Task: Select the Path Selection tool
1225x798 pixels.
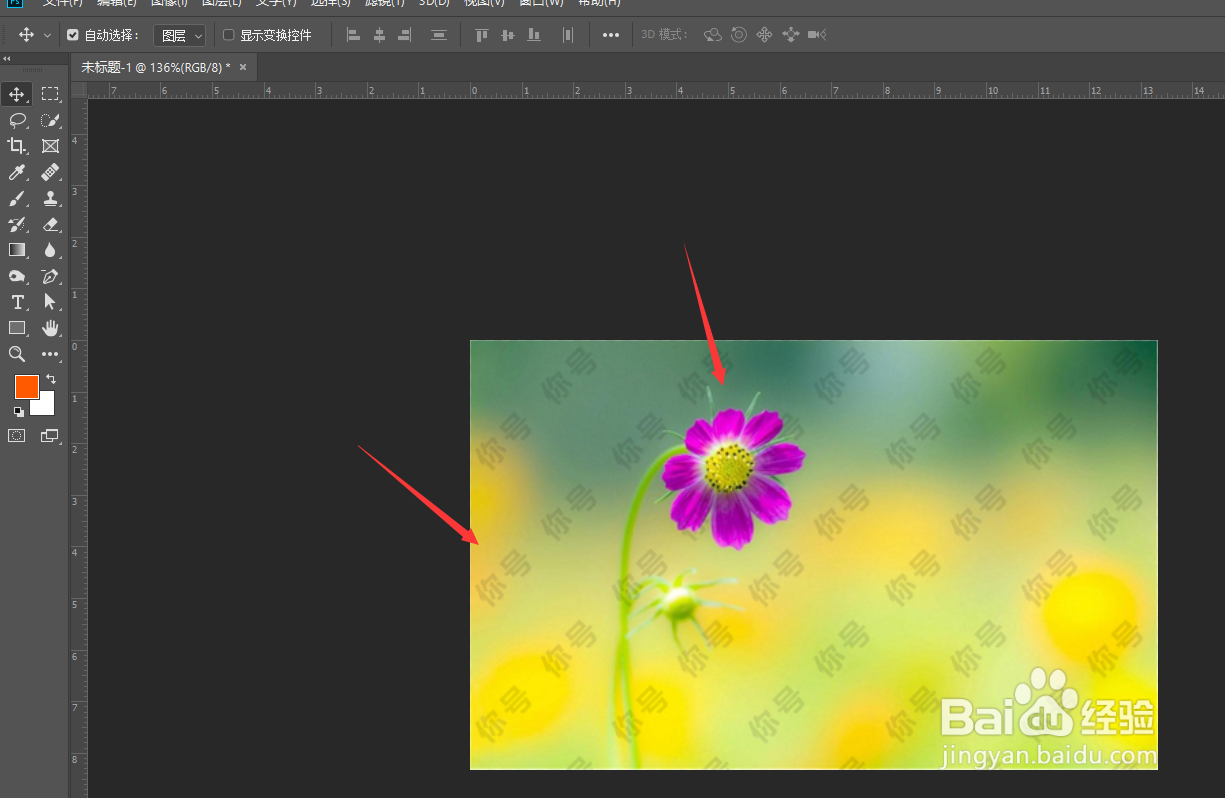Action: (x=50, y=302)
